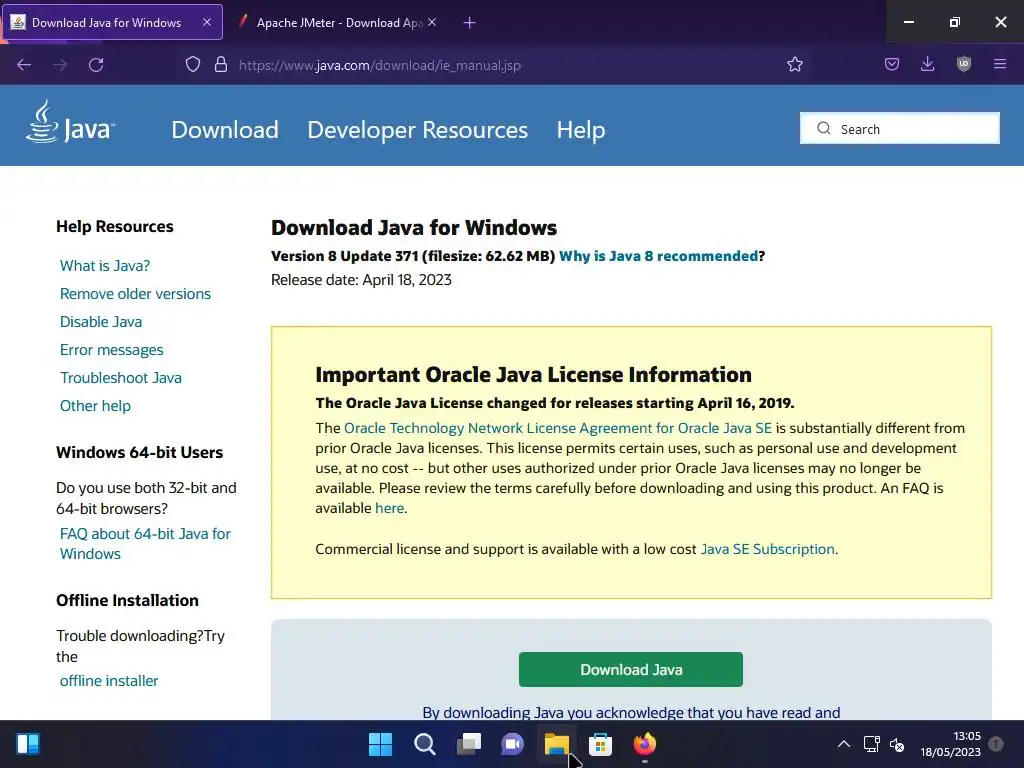Viewport: 1024px width, 768px height.
Task: Open the 'Remove older versions' link
Action: 135,294
